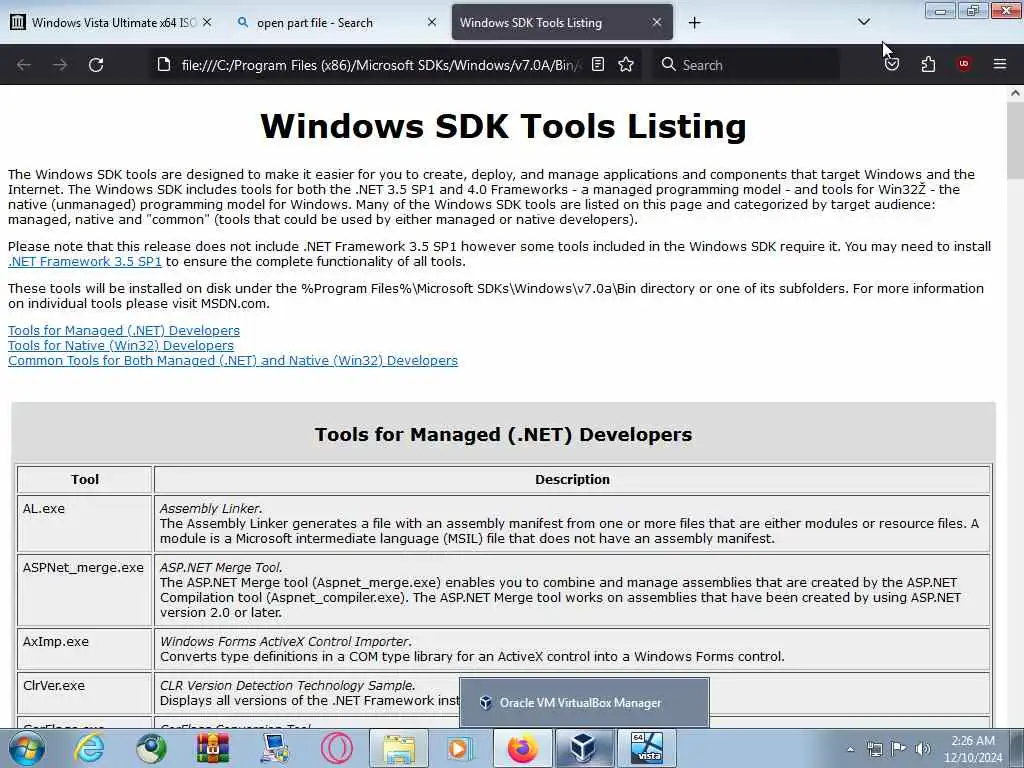Switch to VirtualBox cube taskbar icon
The width and height of the screenshot is (1024, 768).
click(584, 748)
